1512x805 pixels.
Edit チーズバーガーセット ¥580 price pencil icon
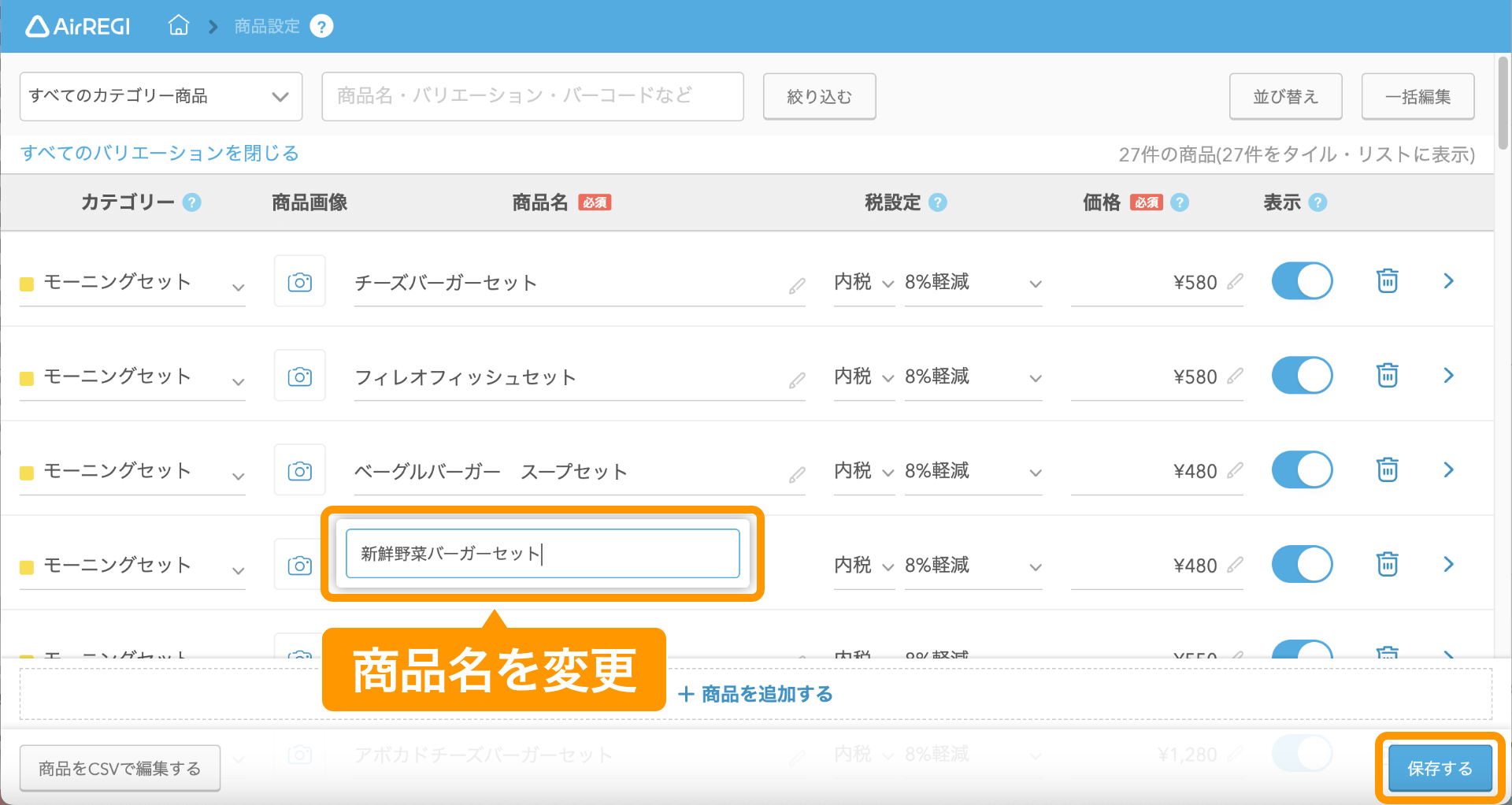1235,281
